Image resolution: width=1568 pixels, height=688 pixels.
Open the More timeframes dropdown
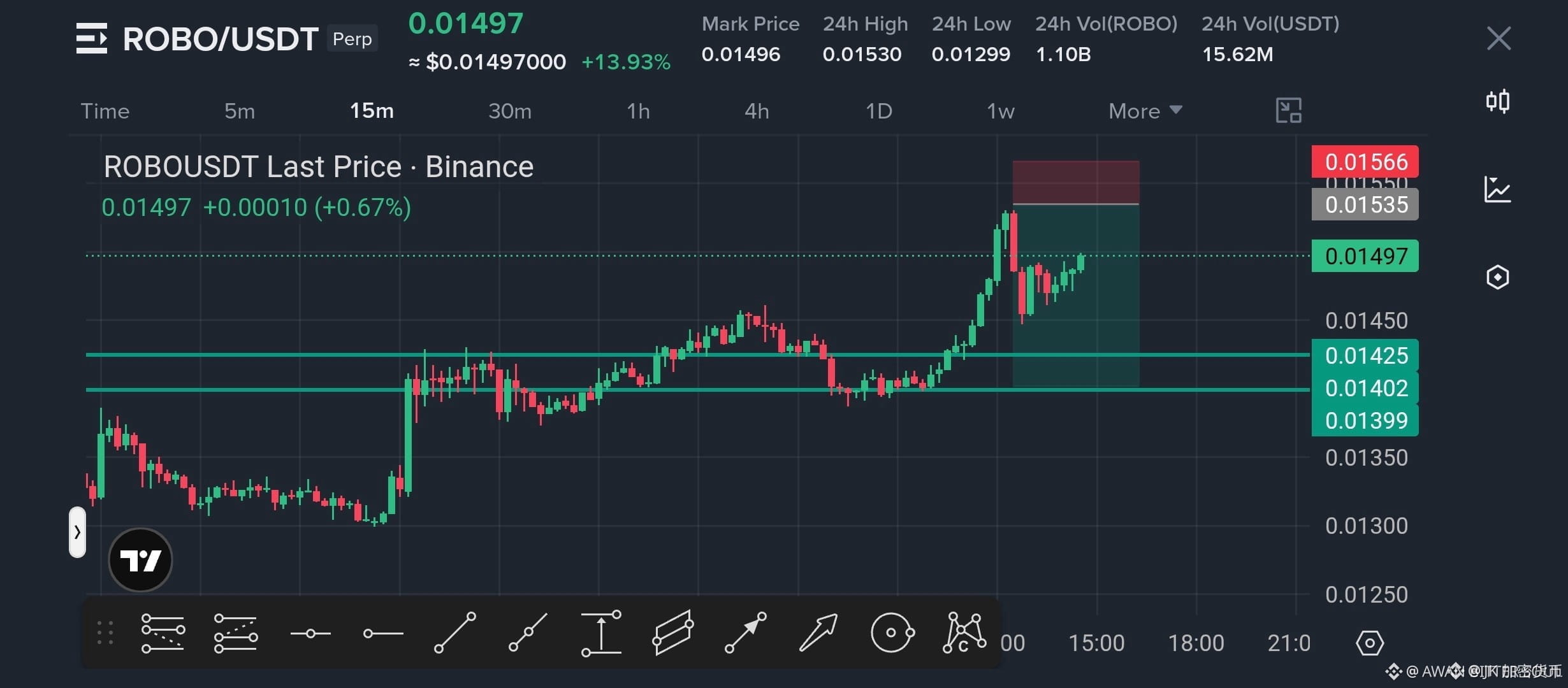click(x=1145, y=111)
